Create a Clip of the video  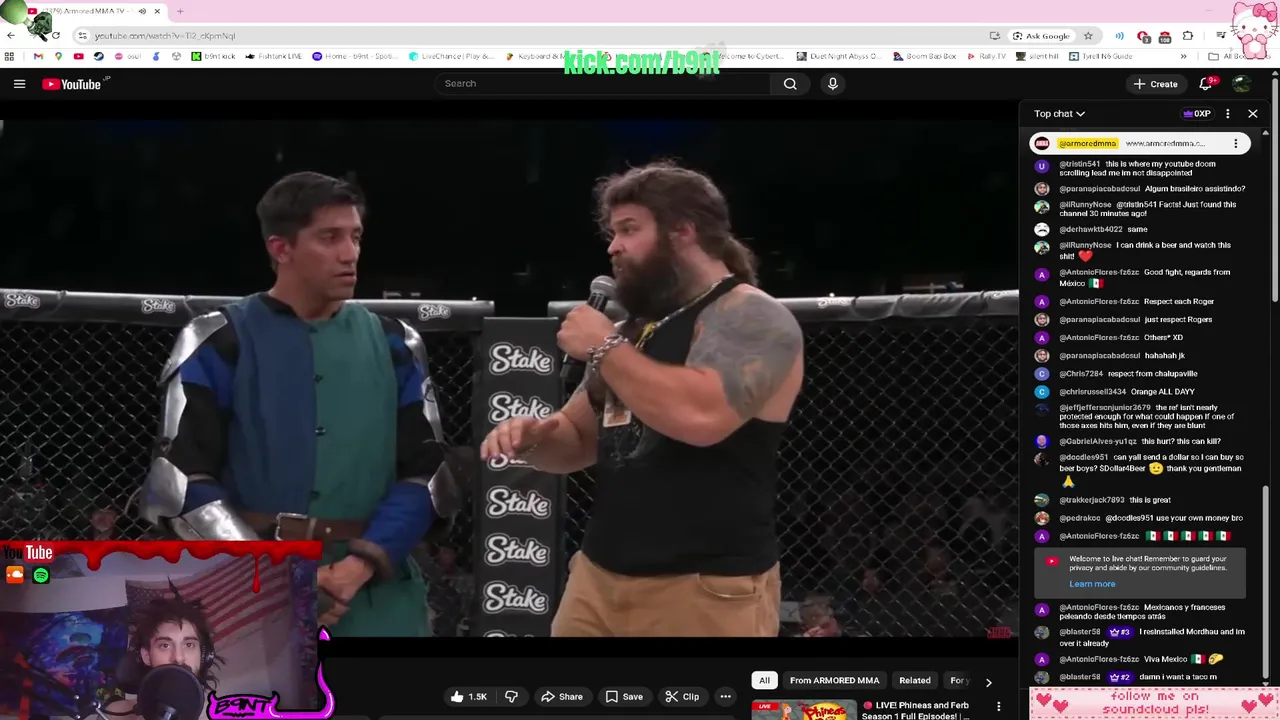[x=683, y=697]
